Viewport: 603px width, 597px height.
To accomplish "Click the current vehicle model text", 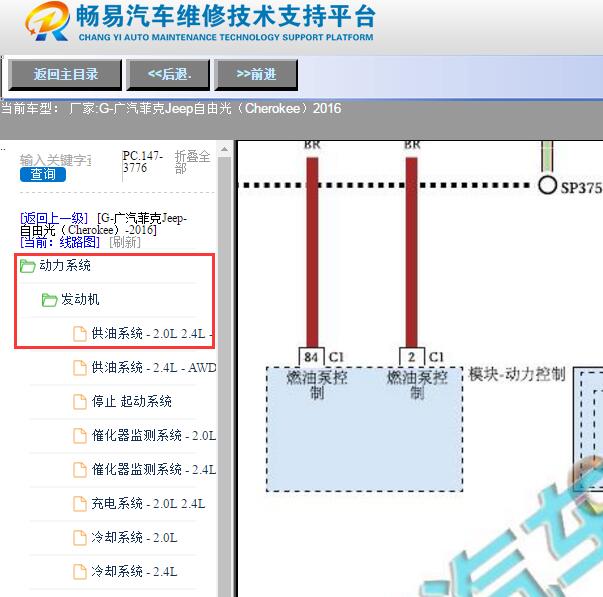I will (171, 108).
